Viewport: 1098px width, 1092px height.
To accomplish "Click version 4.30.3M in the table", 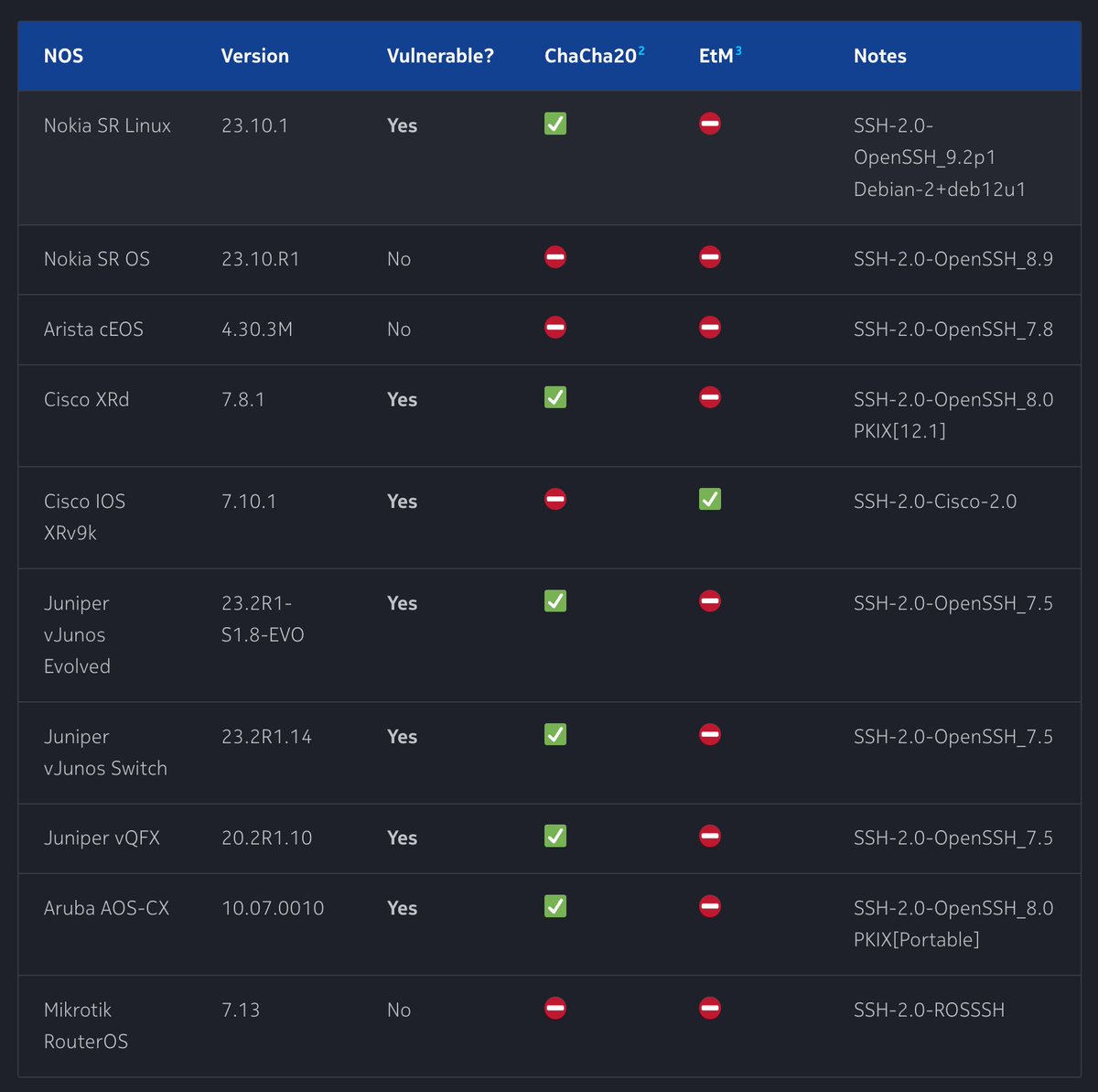I will [x=256, y=330].
